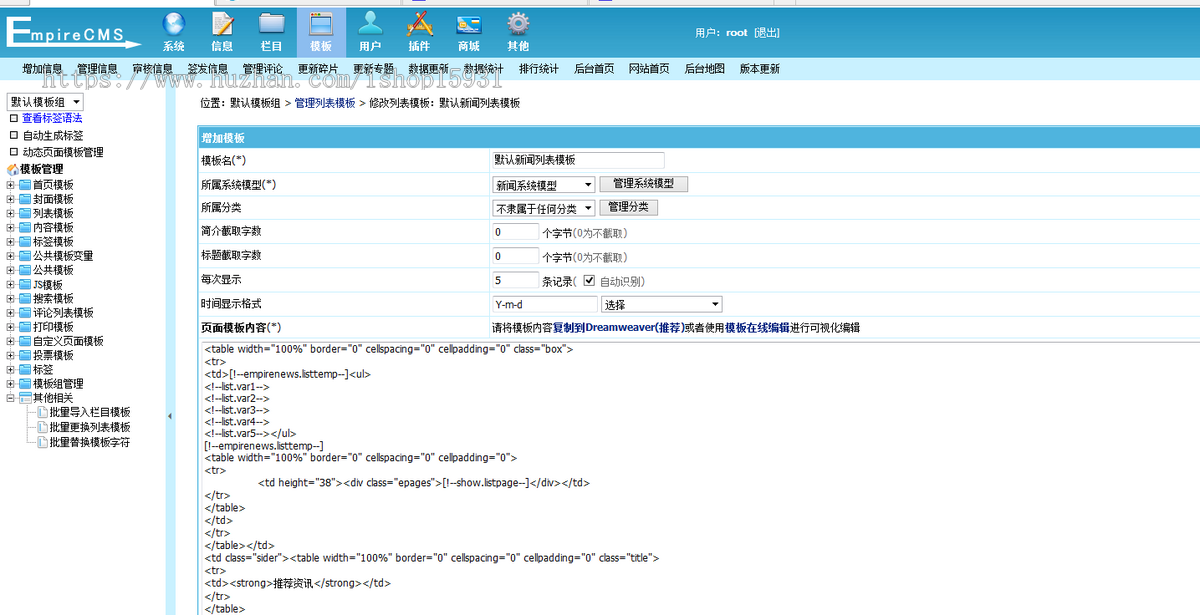Open the 不隶属于任何分类 dropdown
The height and width of the screenshot is (615, 1200).
click(544, 208)
